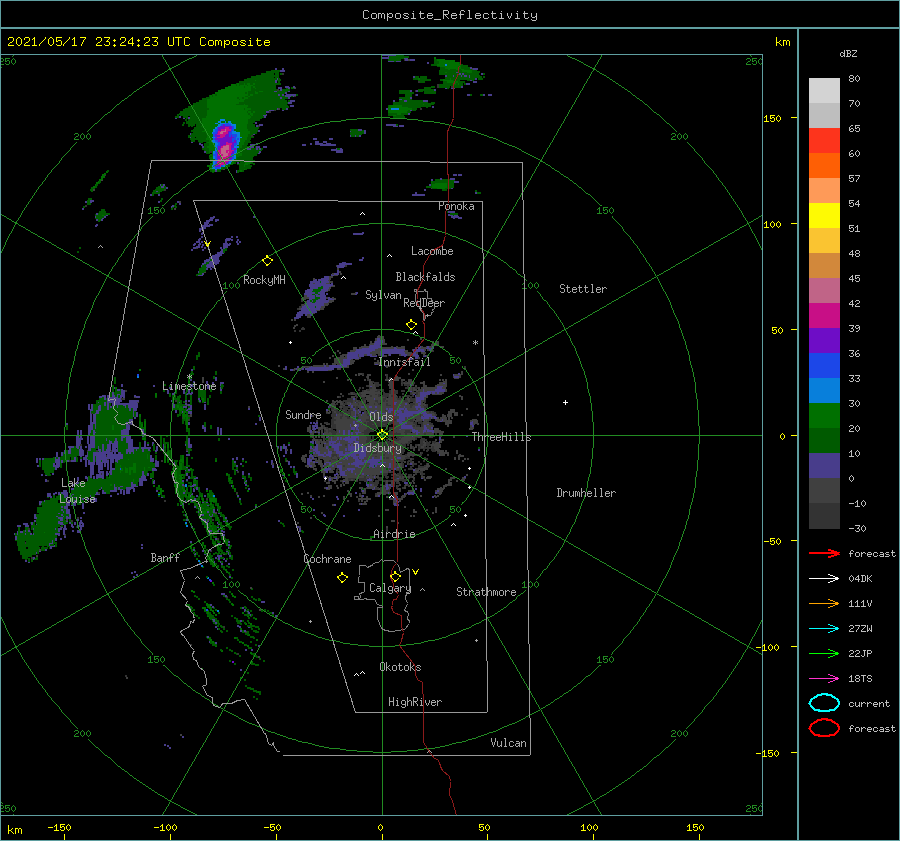Pick the magenta dBZ swatch
900x841 pixels.
(x=824, y=315)
